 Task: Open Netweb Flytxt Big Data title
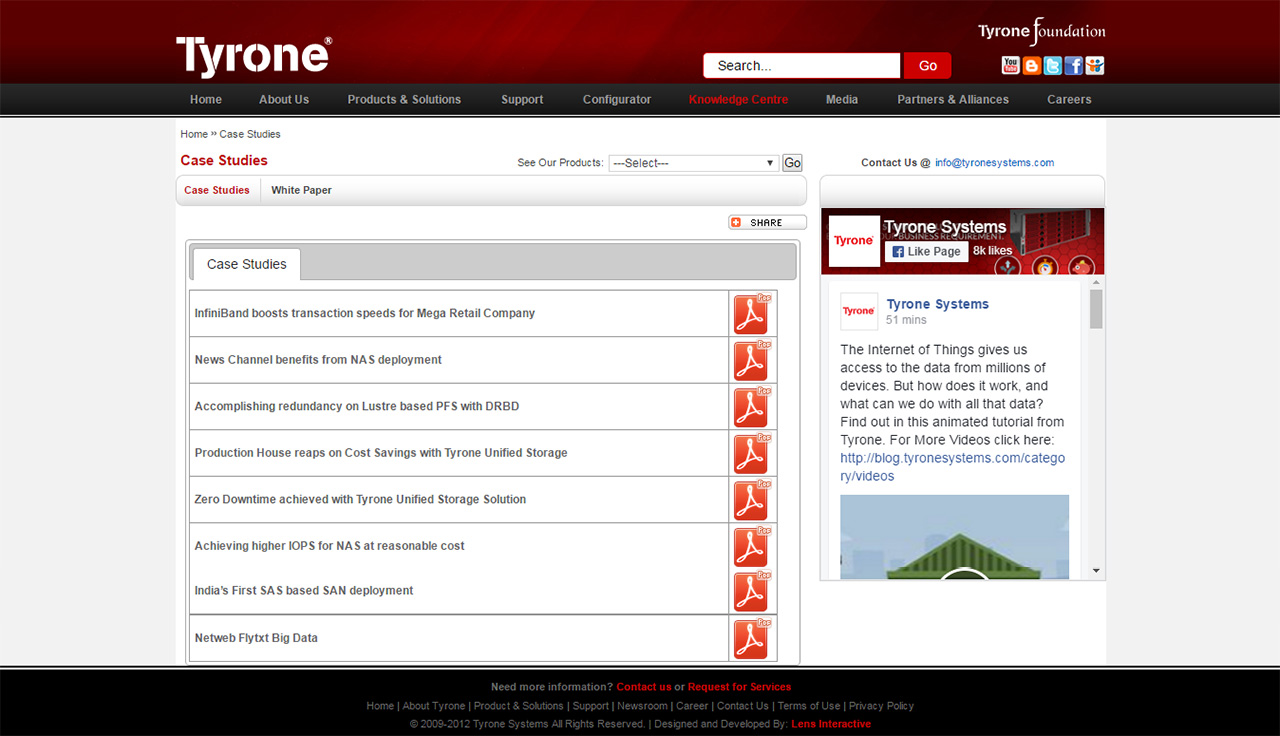(x=256, y=638)
